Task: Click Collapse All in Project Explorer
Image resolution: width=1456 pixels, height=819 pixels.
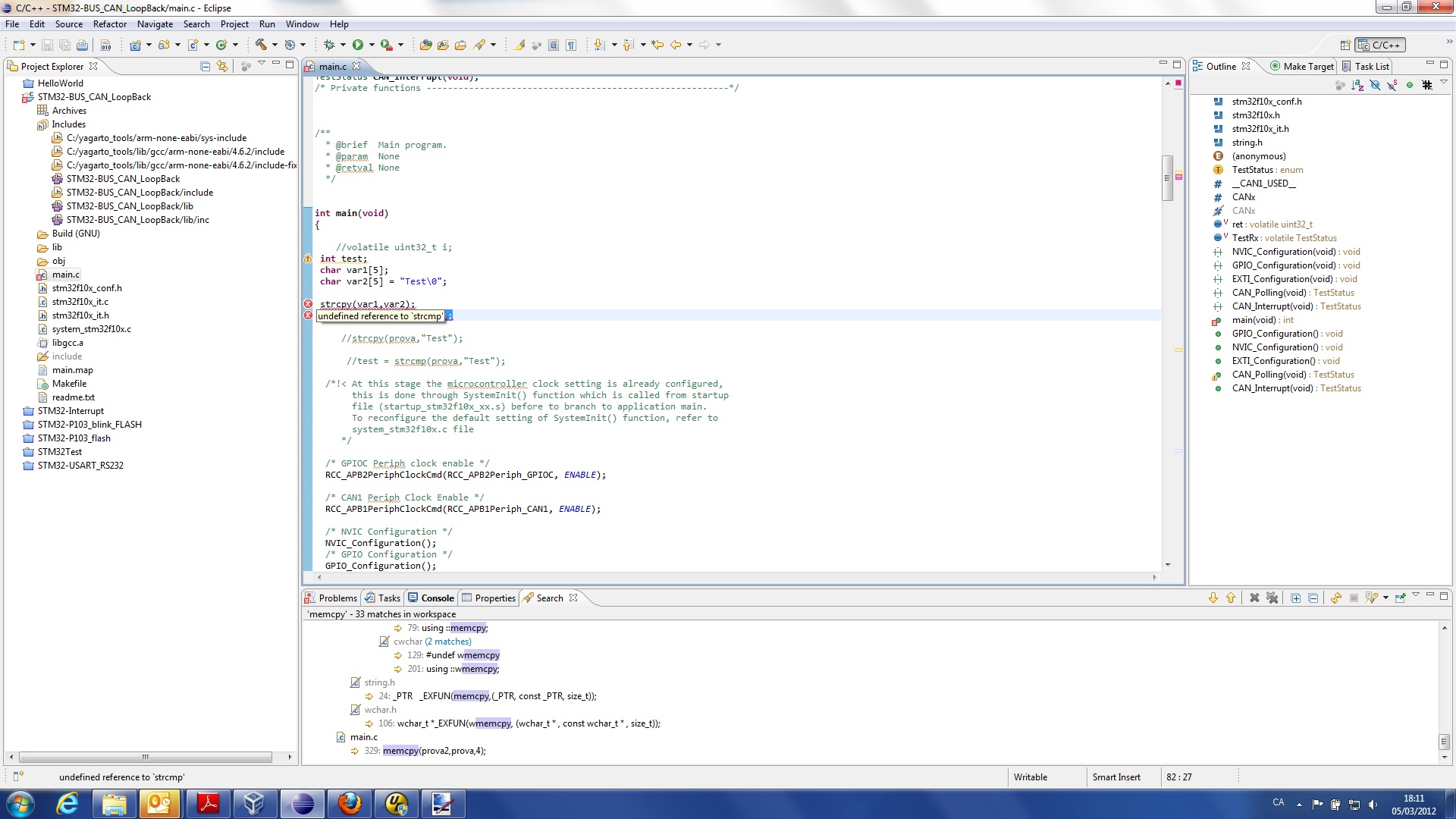Action: pos(205,66)
